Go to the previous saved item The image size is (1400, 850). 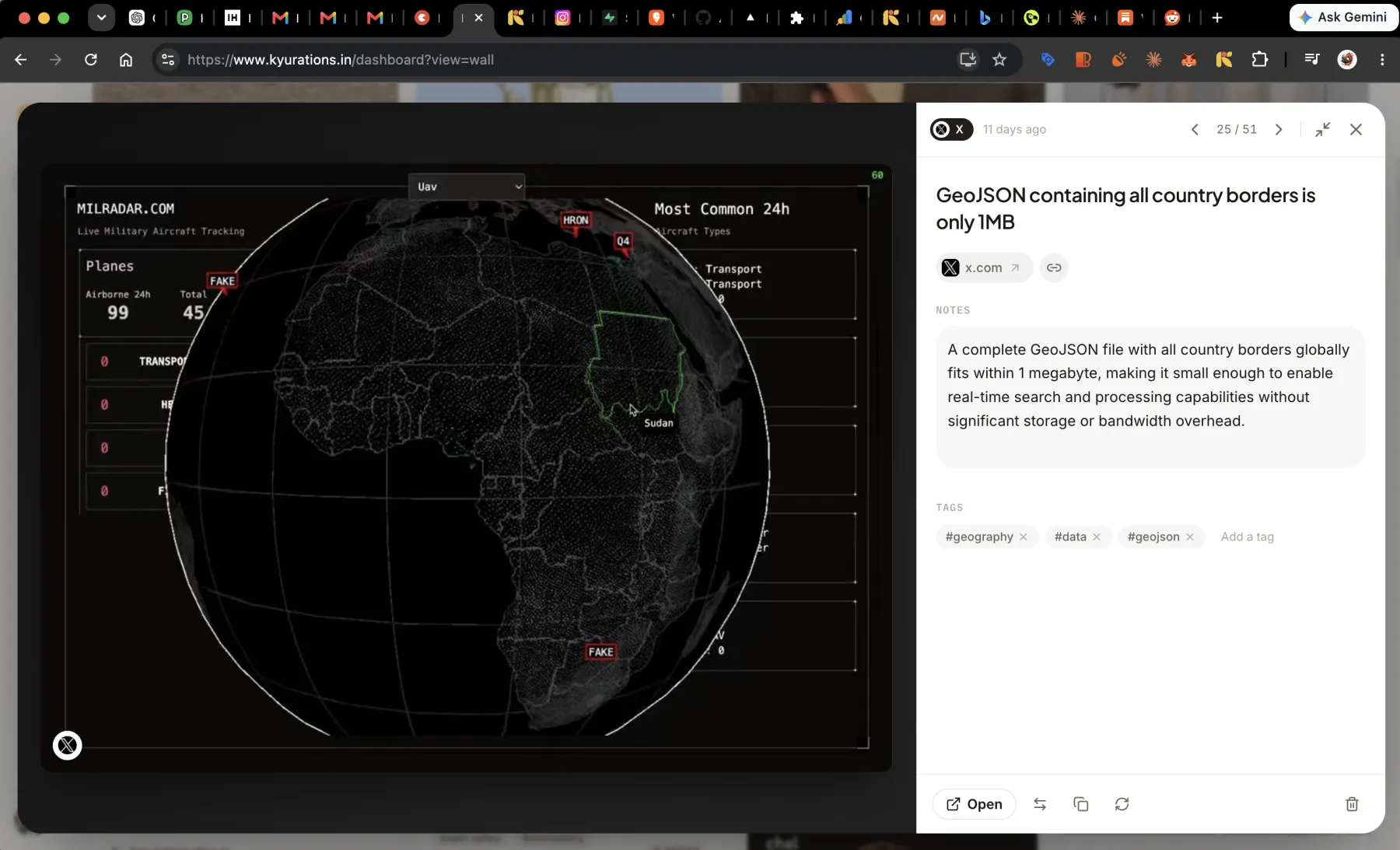click(1195, 130)
